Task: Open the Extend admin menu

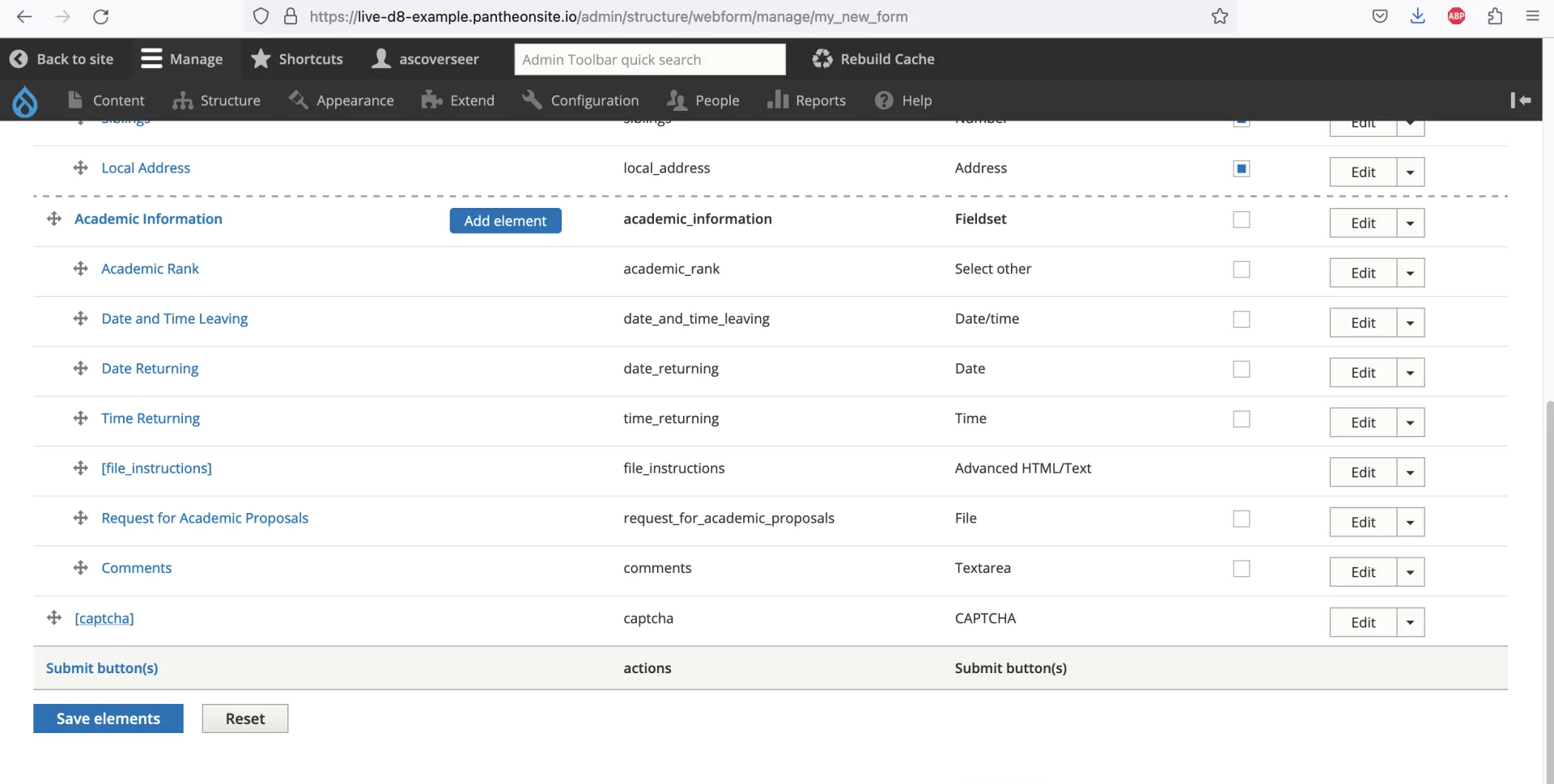Action: click(x=458, y=100)
